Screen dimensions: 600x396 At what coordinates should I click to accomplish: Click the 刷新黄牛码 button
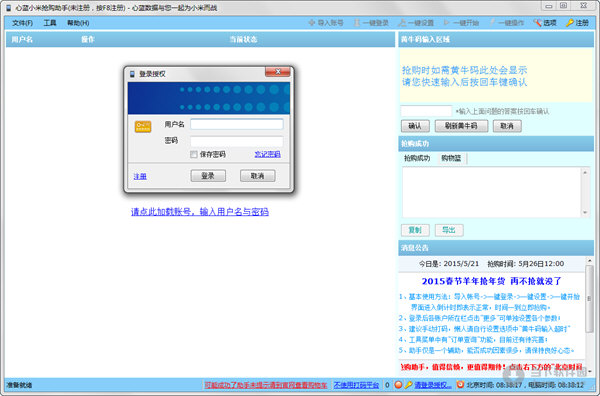pyautogui.click(x=461, y=126)
